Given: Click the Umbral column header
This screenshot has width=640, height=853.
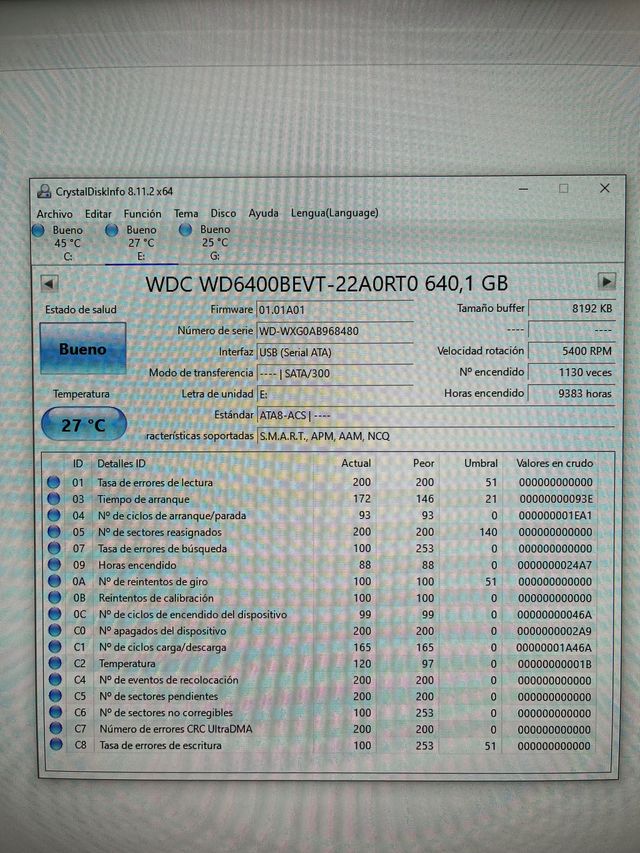Looking at the screenshot, I should [481, 463].
